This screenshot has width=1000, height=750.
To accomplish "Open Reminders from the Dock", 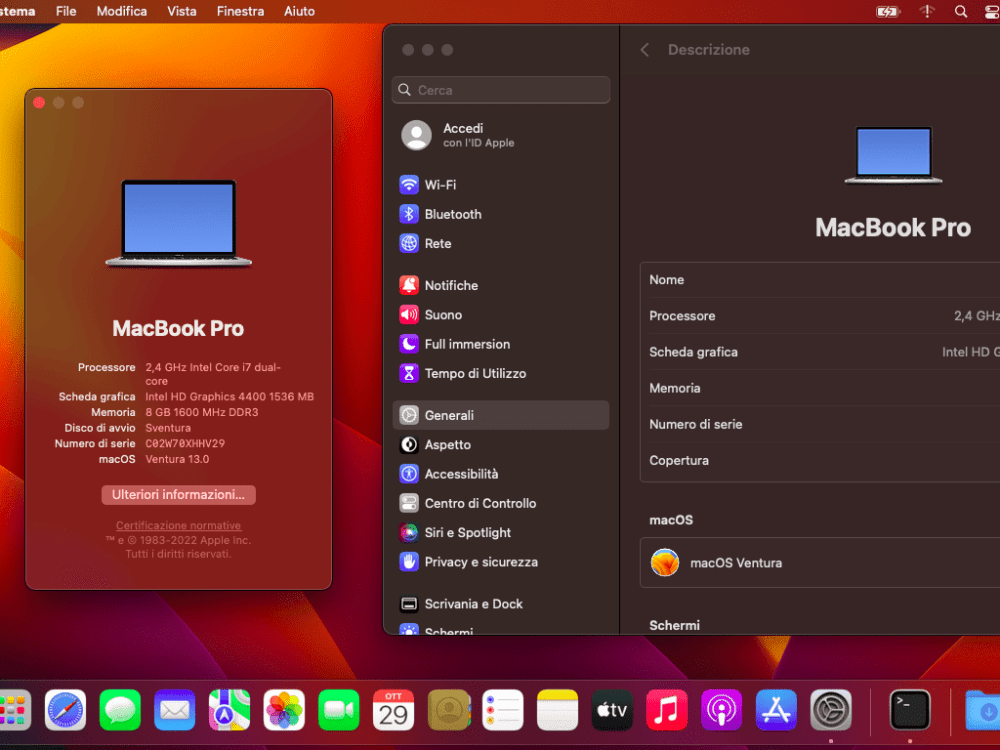I will 503,710.
